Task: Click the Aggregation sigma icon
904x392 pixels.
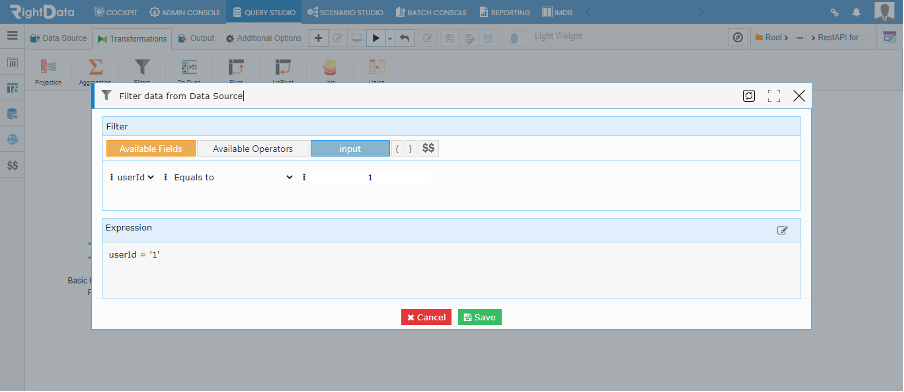Action: 95,67
